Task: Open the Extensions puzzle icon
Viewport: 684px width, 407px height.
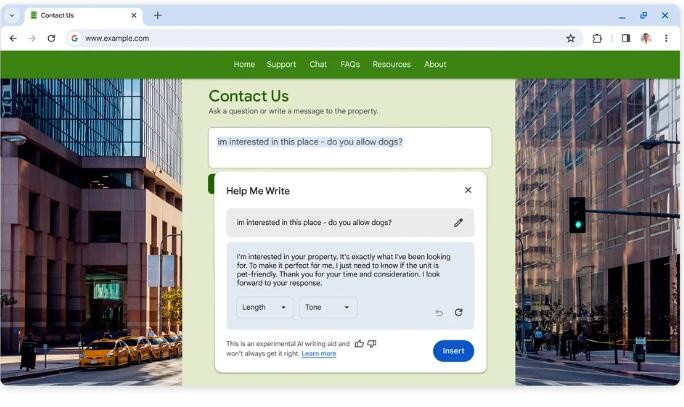Action: [x=597, y=38]
